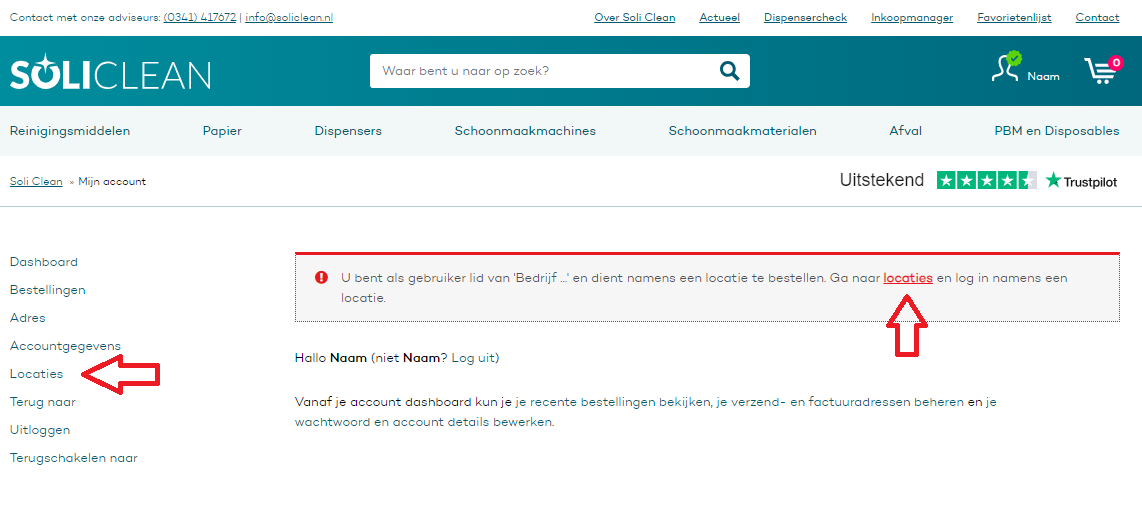Click the Trustpilot logo

tap(1081, 181)
